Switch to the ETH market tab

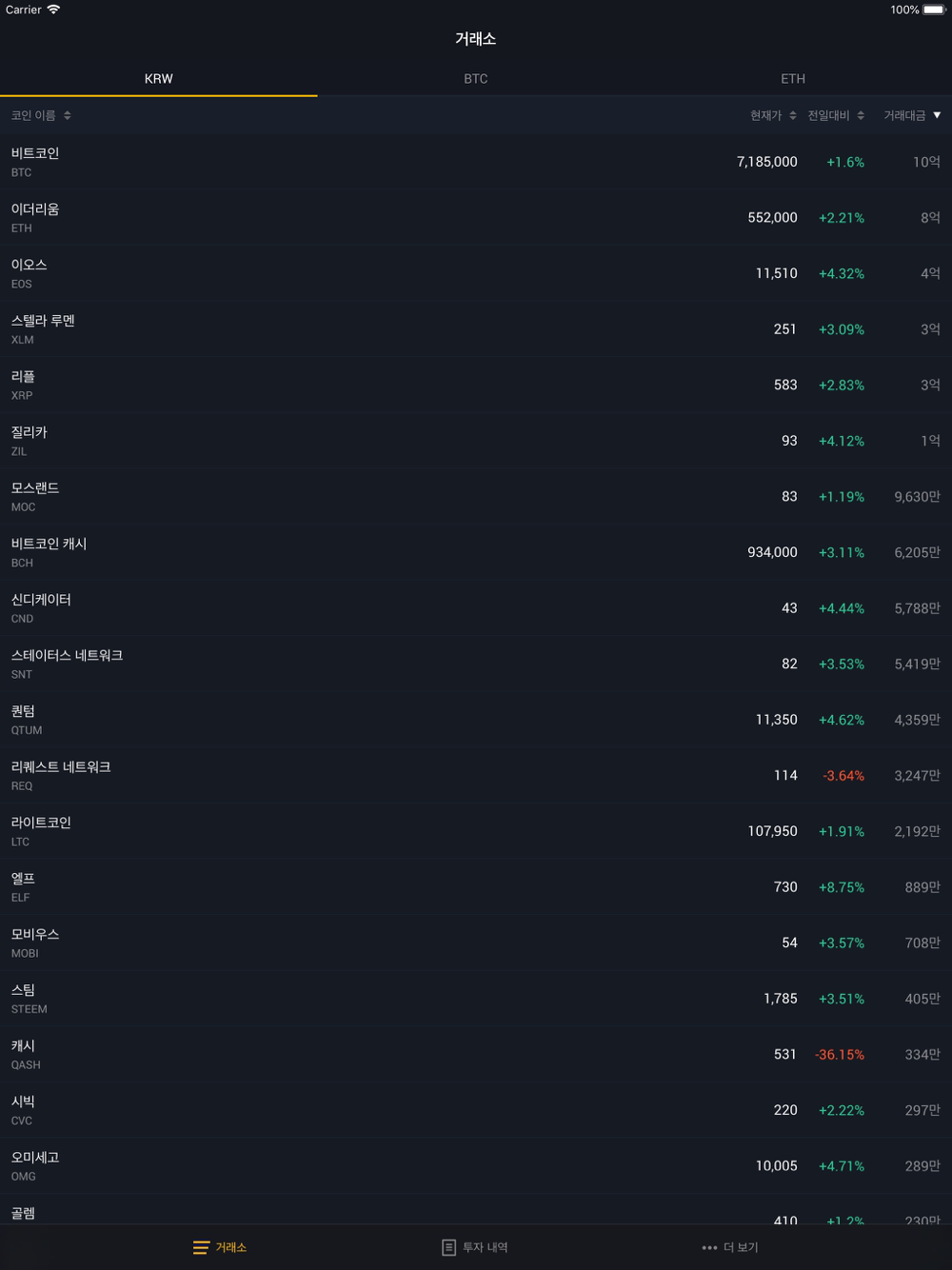(x=793, y=79)
